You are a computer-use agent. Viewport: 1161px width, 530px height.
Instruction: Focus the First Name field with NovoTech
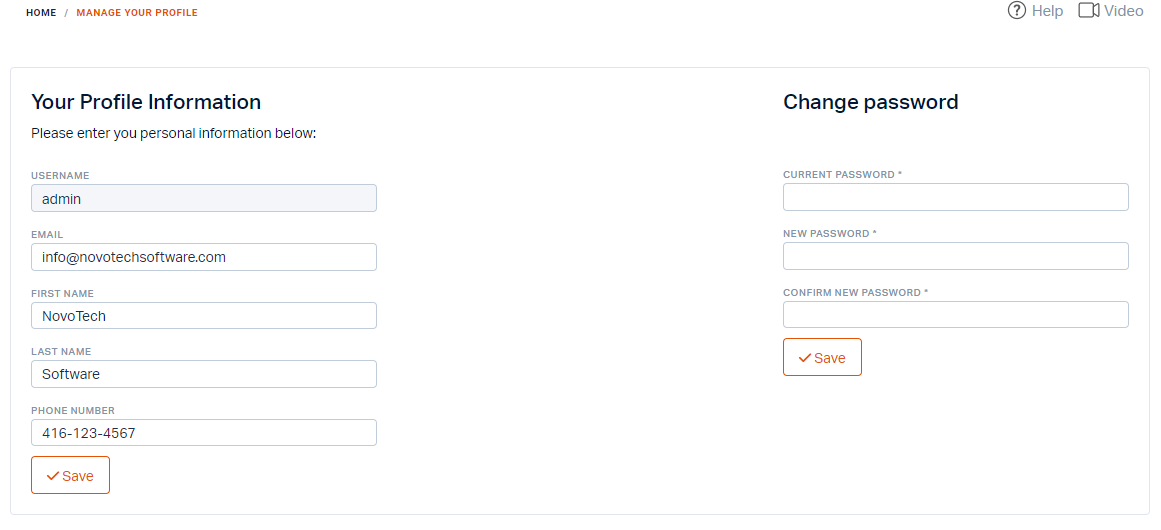point(204,315)
